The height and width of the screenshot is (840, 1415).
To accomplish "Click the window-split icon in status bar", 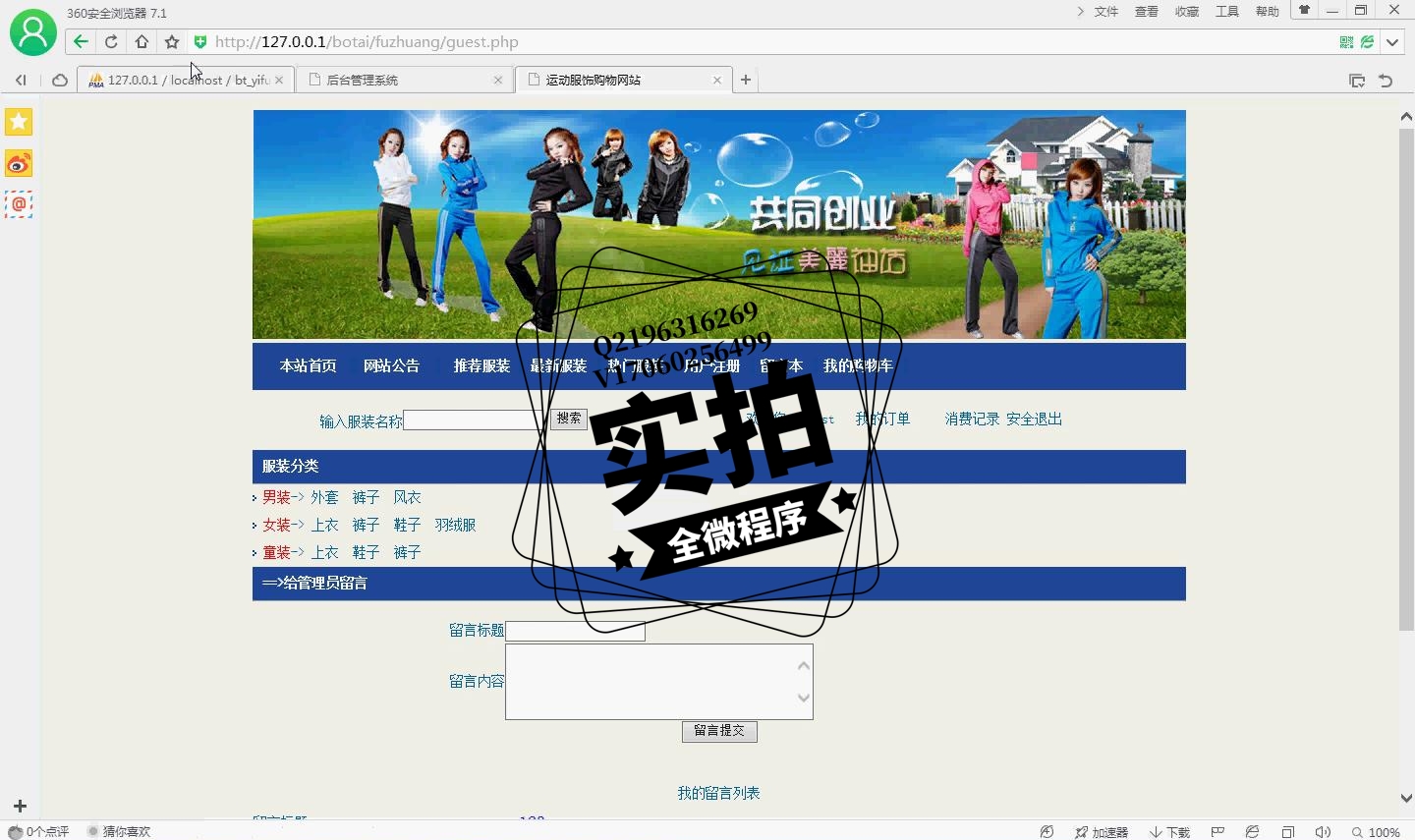I will point(1288,832).
